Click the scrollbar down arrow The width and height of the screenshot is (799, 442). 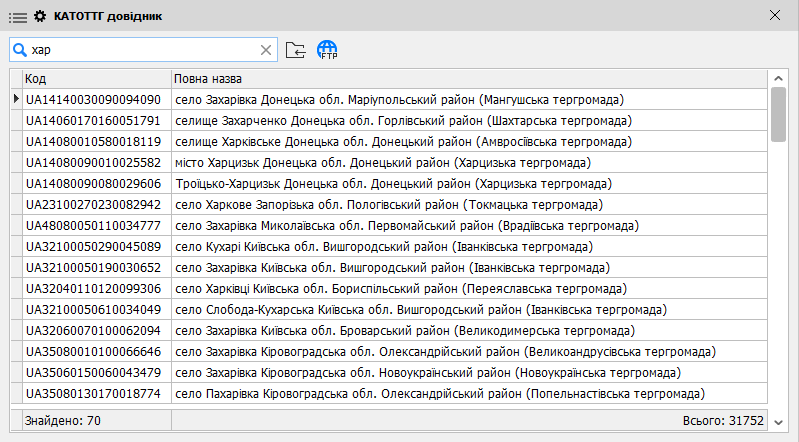(778, 422)
